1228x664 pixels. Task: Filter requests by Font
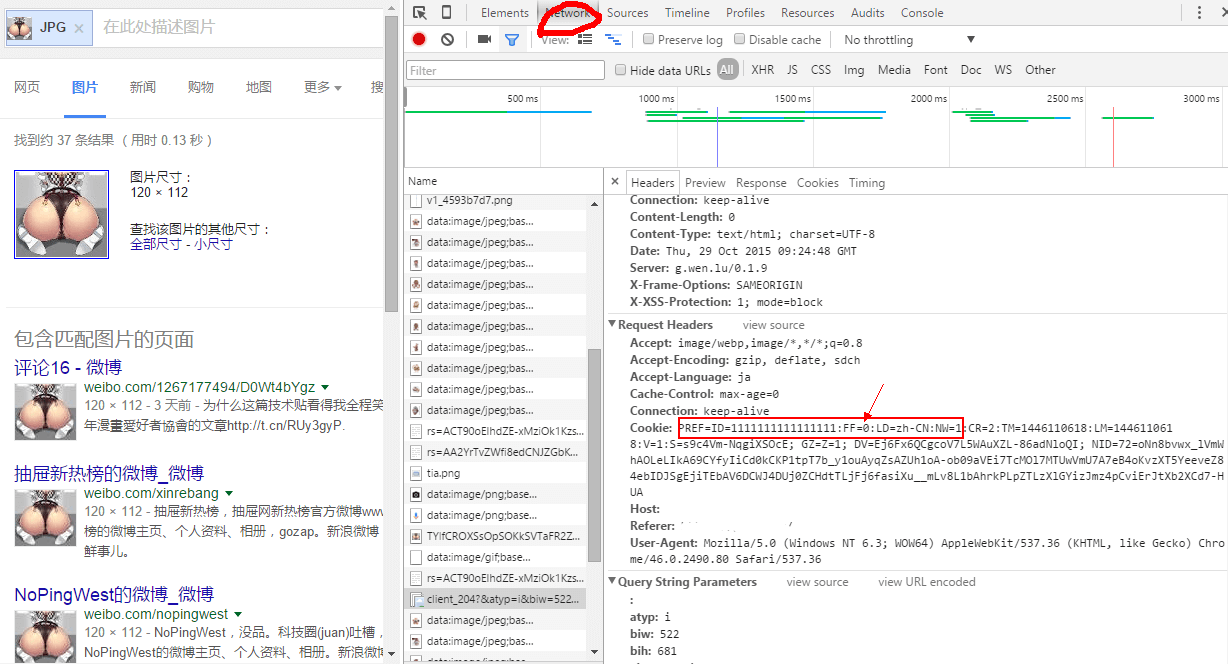click(x=936, y=70)
